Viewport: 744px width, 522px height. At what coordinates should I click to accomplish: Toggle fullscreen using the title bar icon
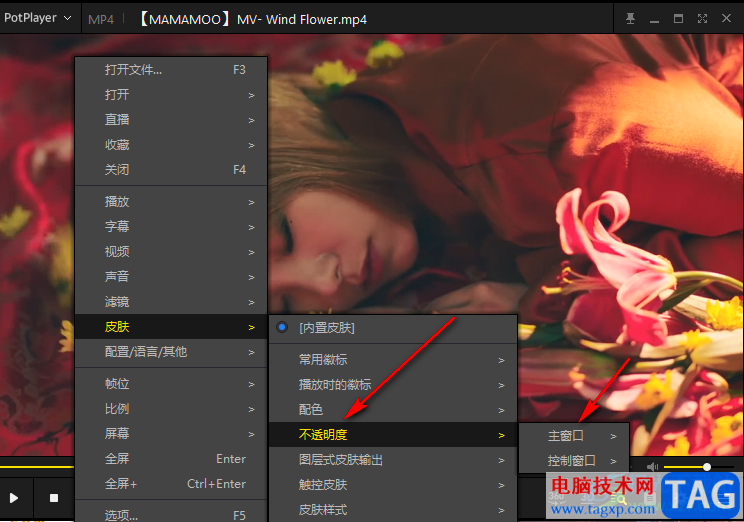click(x=702, y=19)
